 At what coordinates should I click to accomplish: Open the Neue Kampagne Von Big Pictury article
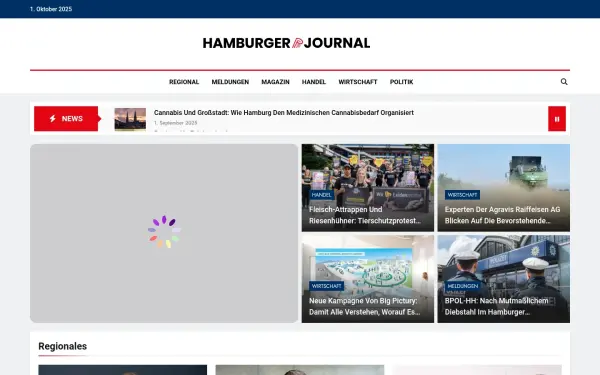[365, 306]
